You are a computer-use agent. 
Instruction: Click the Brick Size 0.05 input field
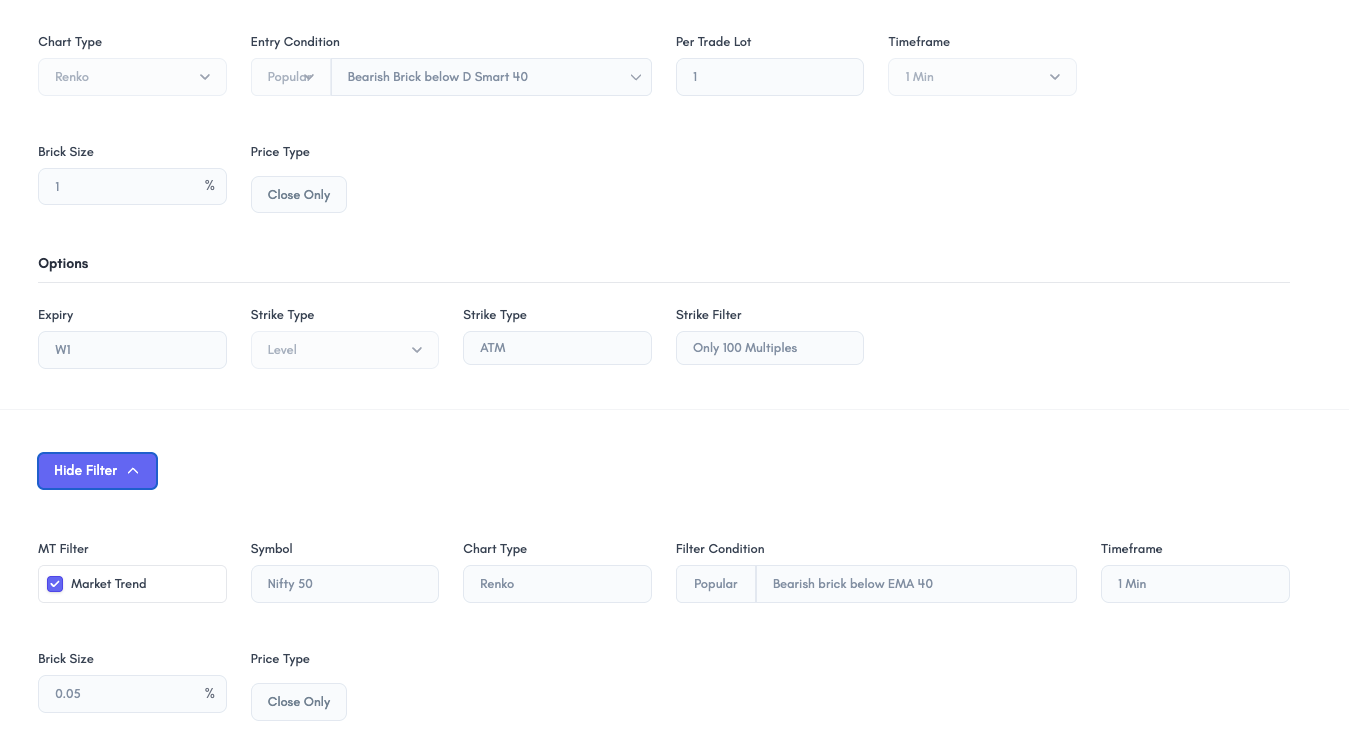(x=120, y=694)
